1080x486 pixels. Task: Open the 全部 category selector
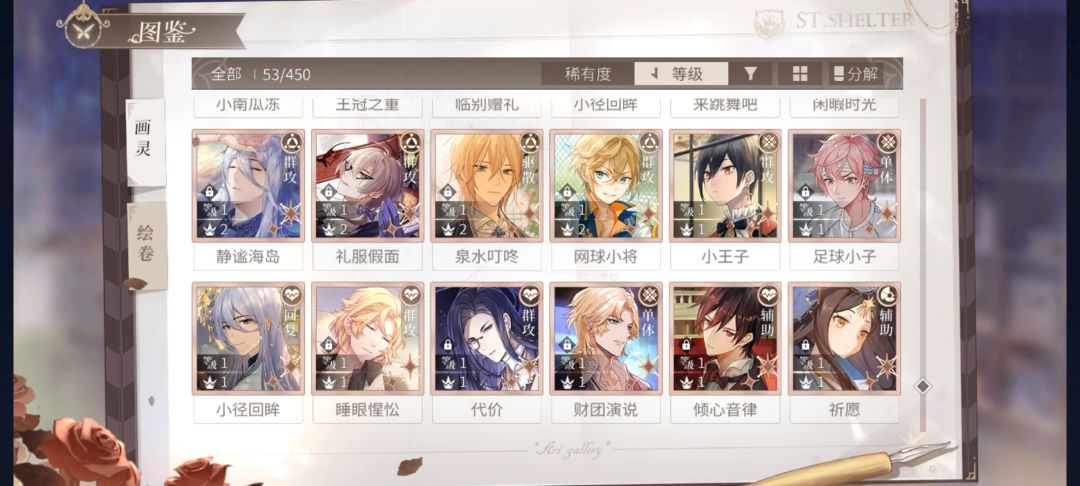pos(227,74)
